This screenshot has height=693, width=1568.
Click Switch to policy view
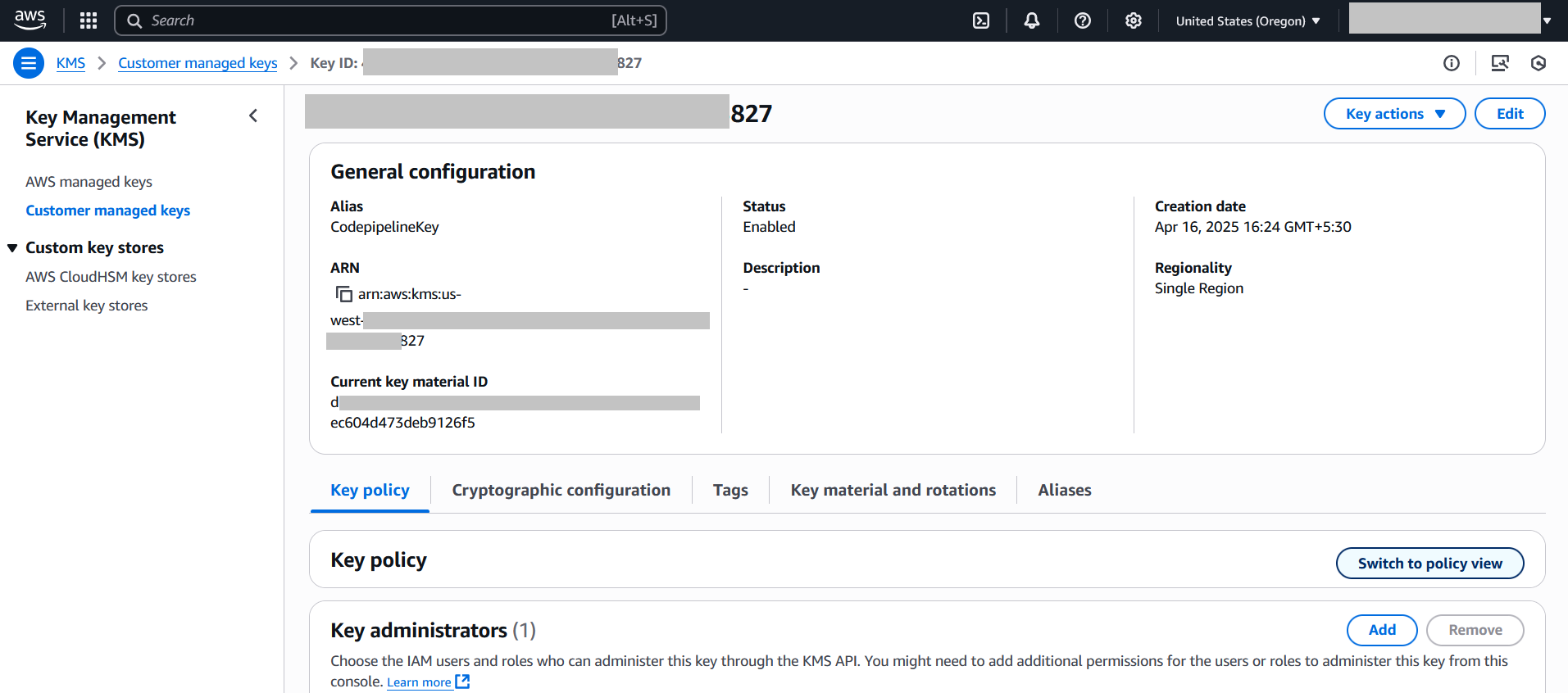pos(1429,563)
